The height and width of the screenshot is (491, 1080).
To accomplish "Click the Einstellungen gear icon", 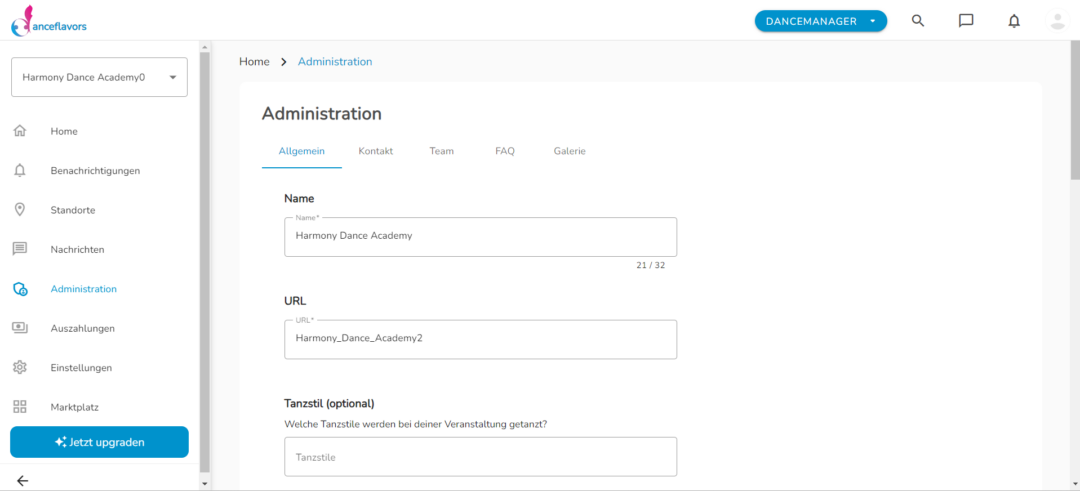I will [20, 367].
